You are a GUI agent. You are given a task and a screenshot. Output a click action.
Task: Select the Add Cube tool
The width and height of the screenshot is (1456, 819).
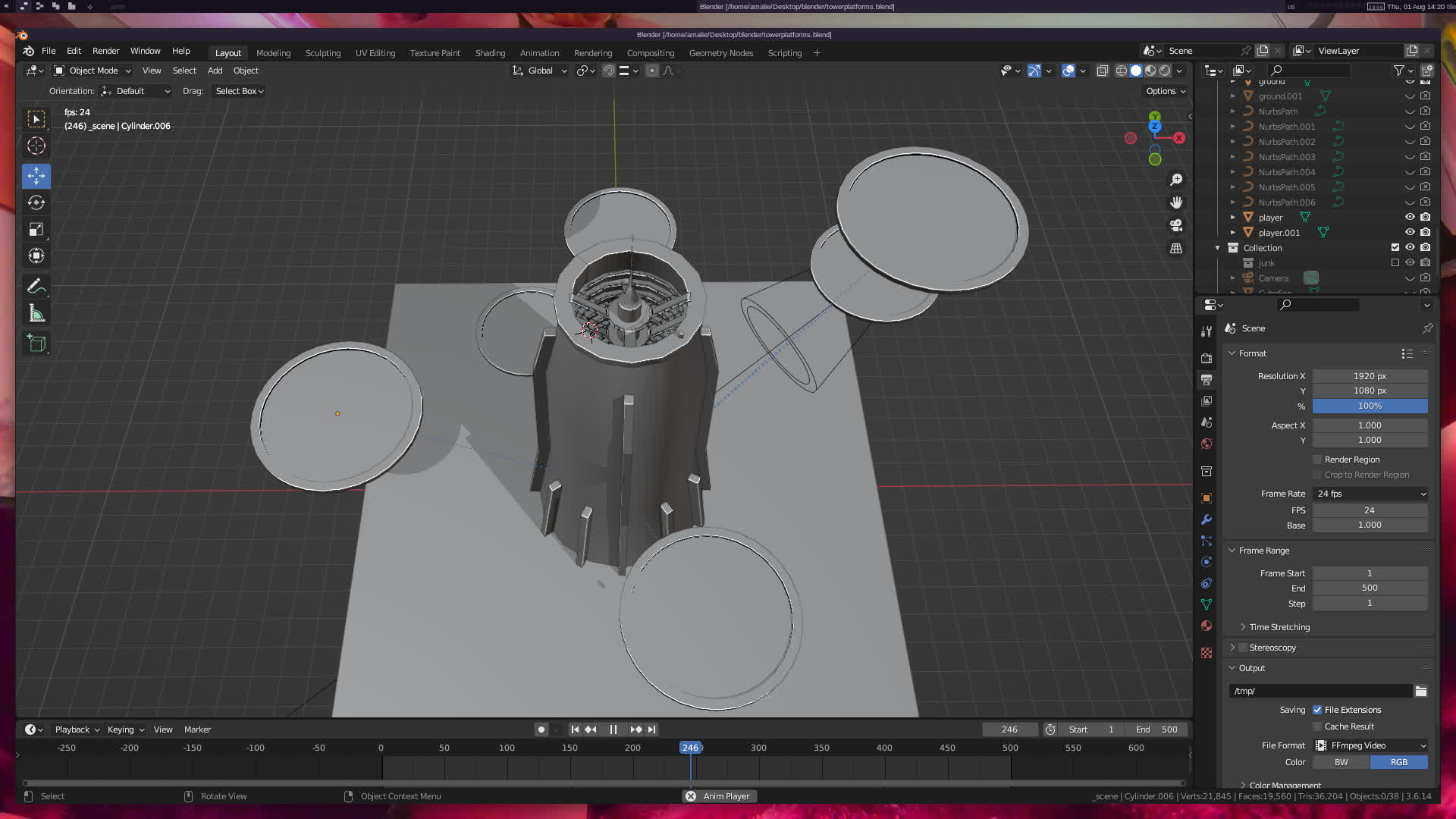pos(36,343)
